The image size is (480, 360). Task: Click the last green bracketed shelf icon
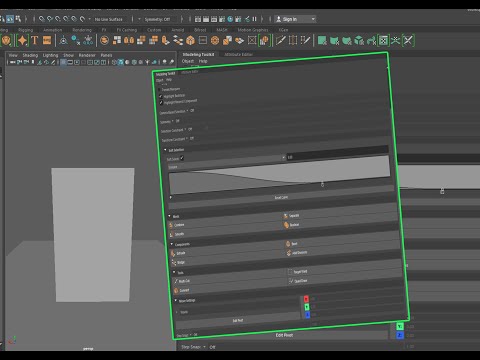coord(408,41)
